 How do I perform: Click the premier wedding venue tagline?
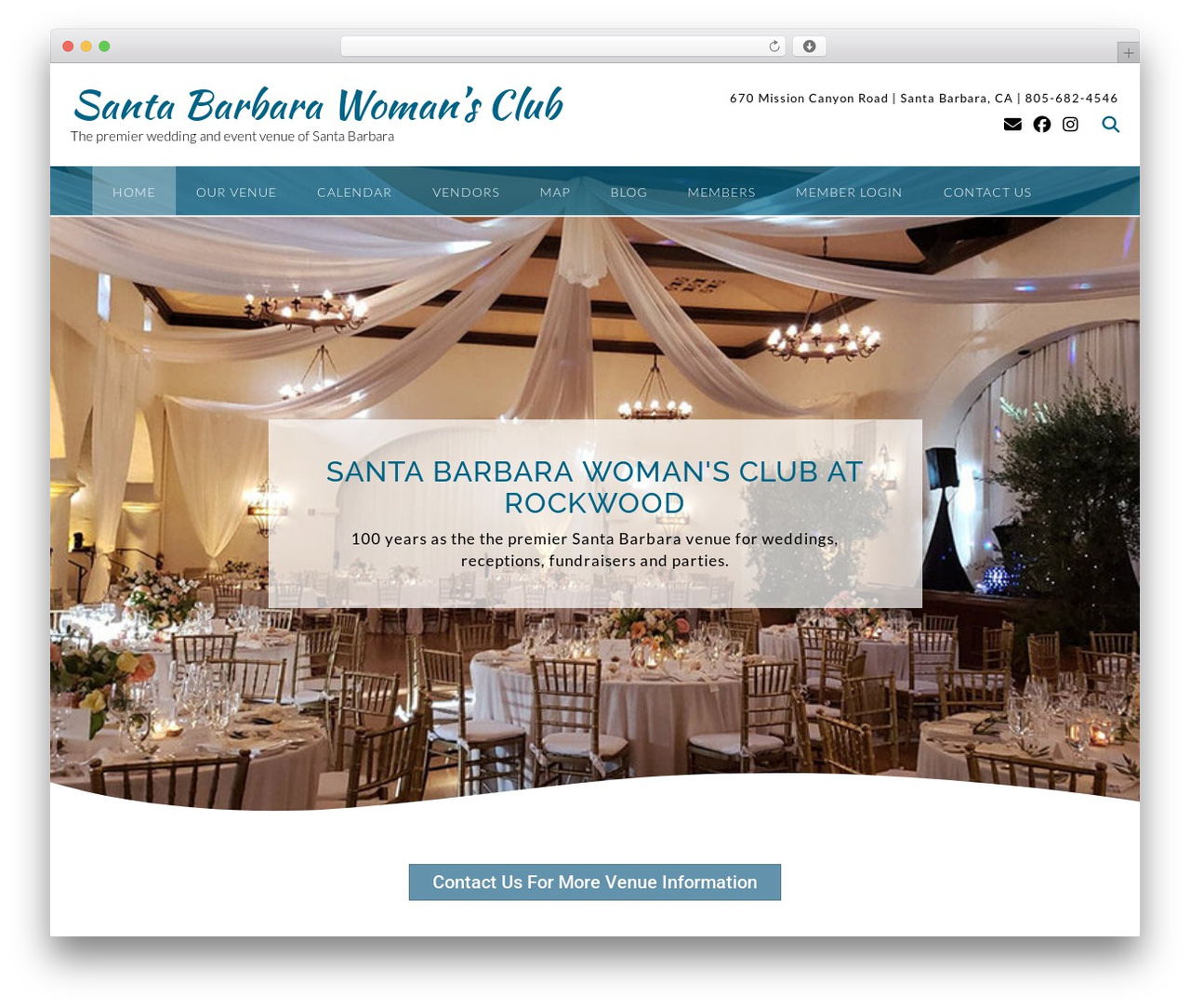click(x=232, y=137)
